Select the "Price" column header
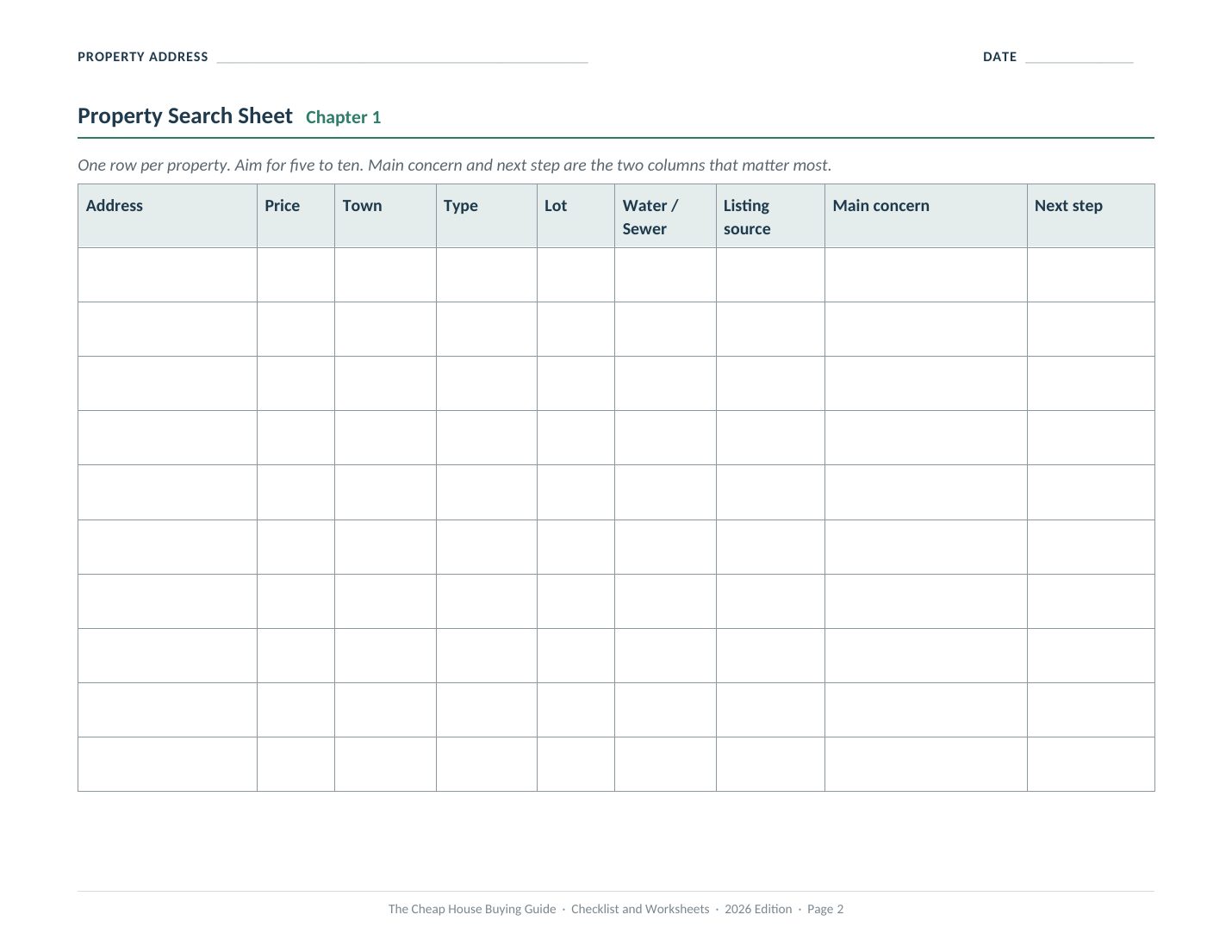Image resolution: width=1232 pixels, height=952 pixels. (x=296, y=216)
